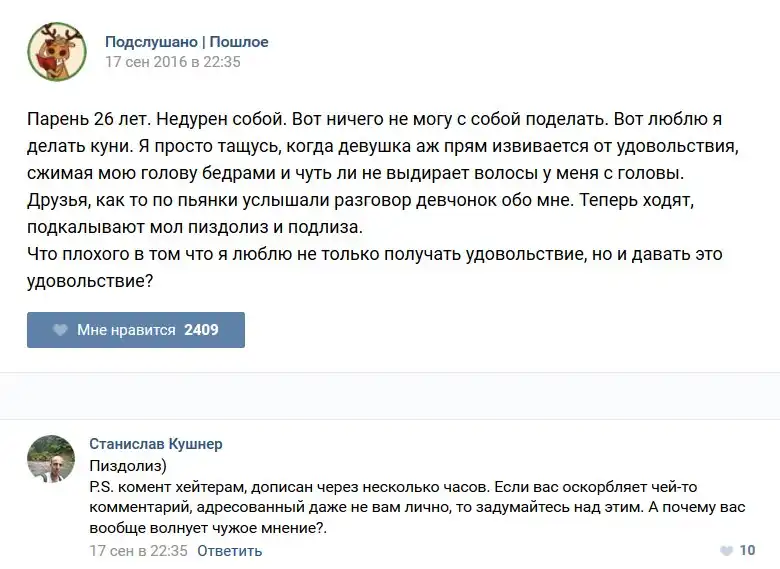Open the Станислав Кушнер profile name link

coord(156,444)
